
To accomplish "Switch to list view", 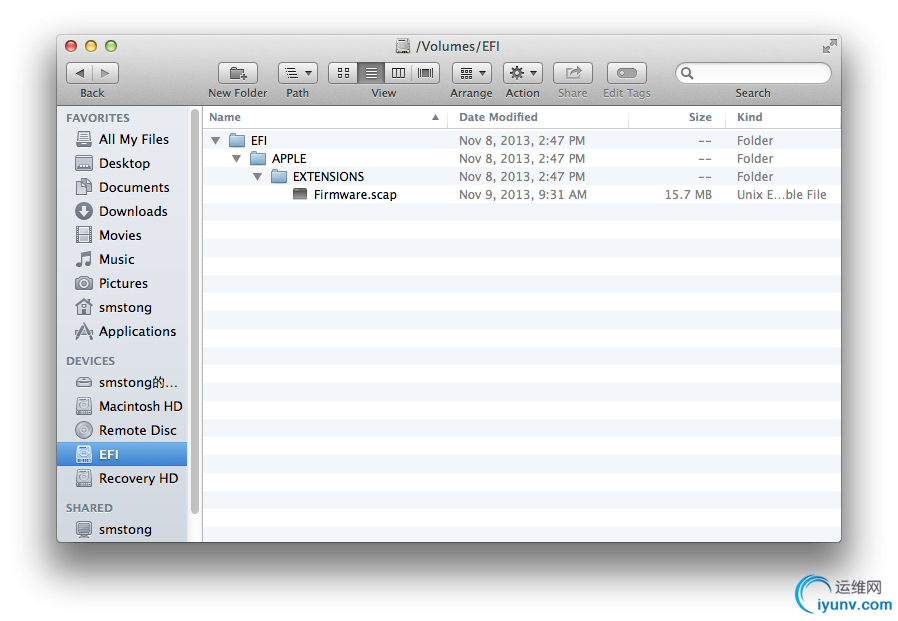I will click(x=371, y=73).
